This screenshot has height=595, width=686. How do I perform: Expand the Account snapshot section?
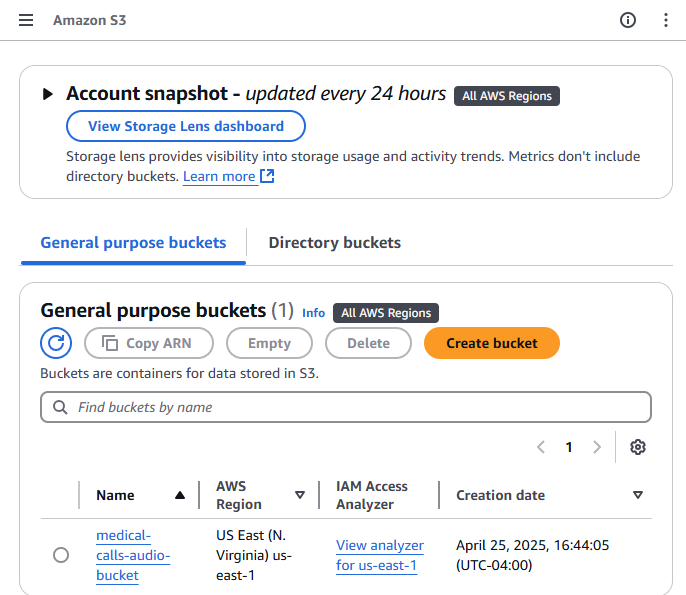tap(47, 94)
